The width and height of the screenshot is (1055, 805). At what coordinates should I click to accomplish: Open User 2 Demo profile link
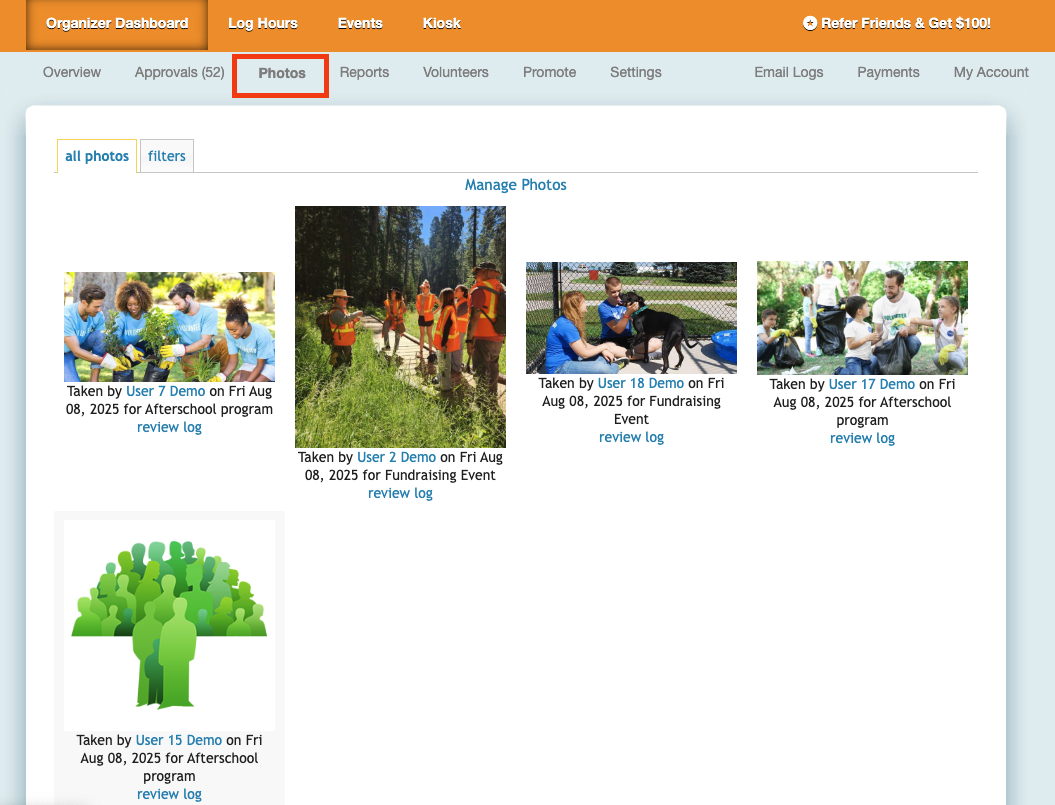click(x=396, y=458)
